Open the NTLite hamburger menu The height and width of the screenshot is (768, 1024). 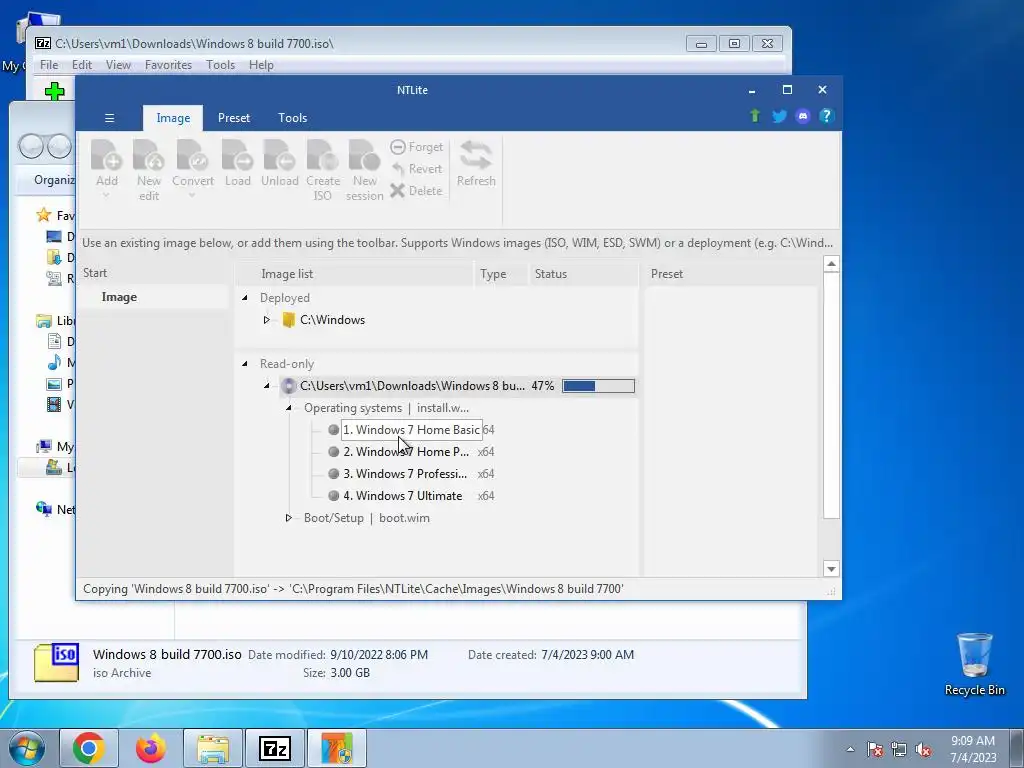tap(109, 118)
